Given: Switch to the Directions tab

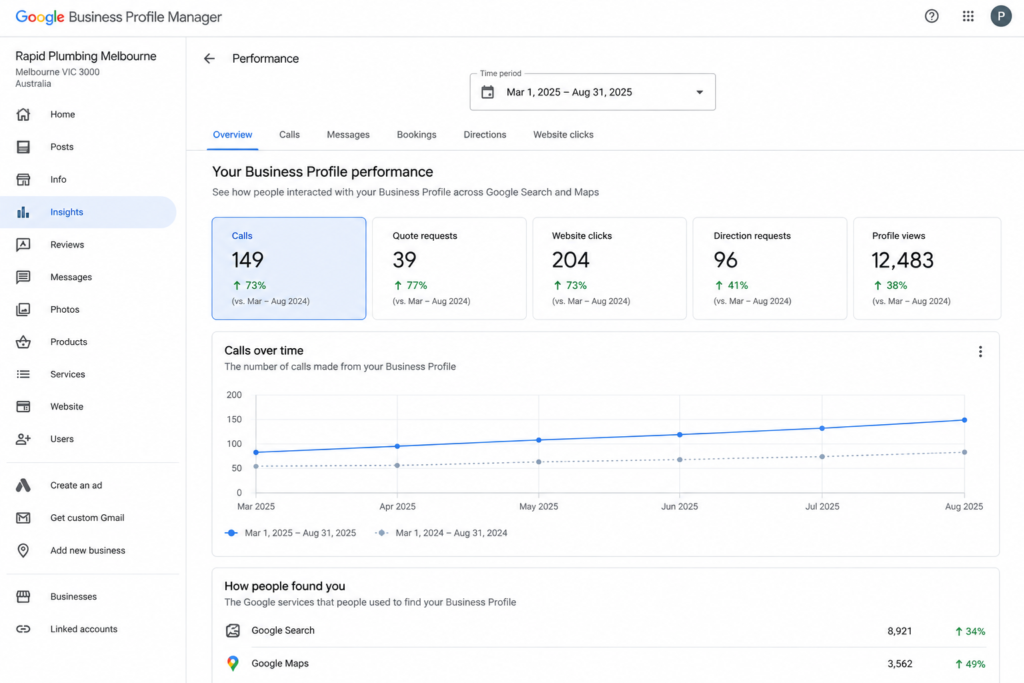Looking at the screenshot, I should coord(485,135).
